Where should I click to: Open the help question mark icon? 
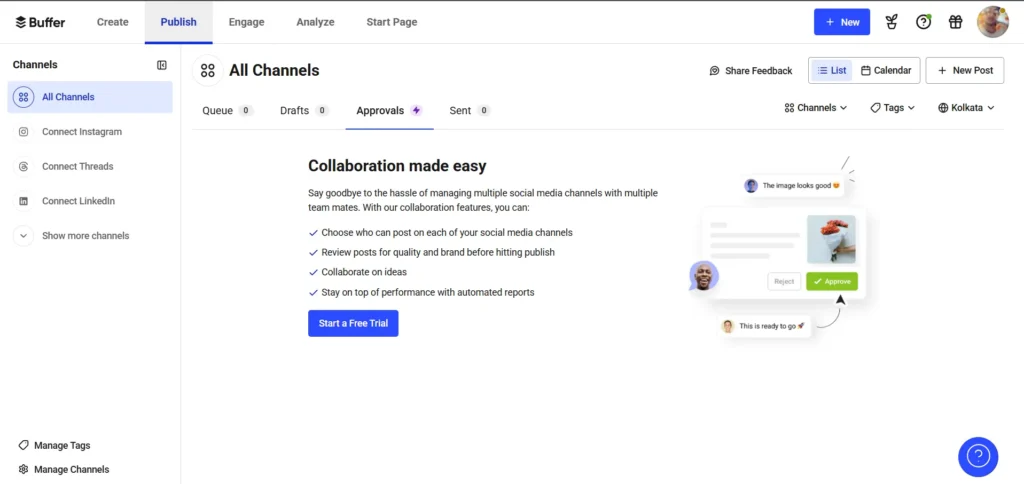tap(923, 22)
